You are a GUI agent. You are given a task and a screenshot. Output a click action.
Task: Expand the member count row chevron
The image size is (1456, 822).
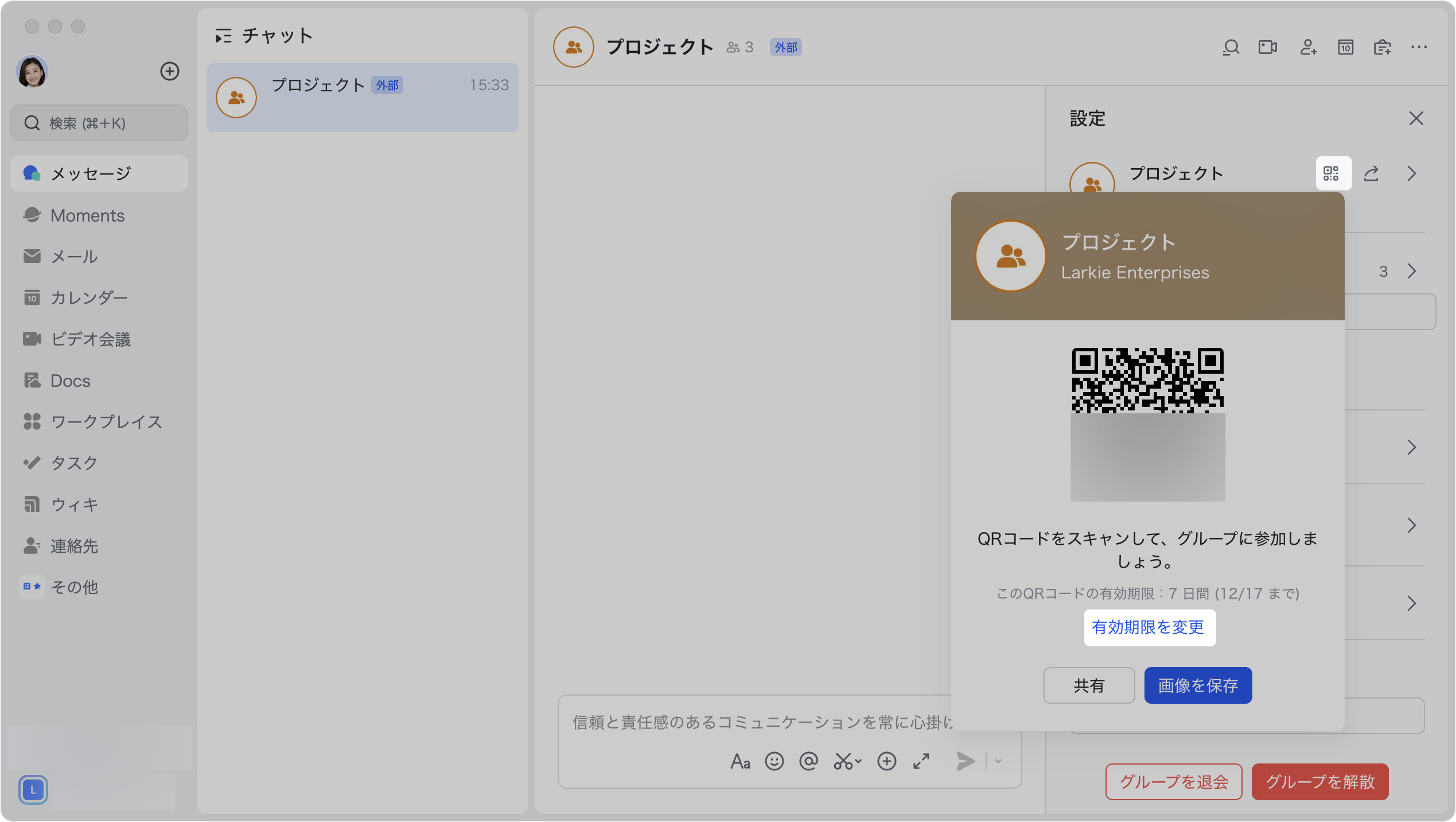click(1412, 271)
